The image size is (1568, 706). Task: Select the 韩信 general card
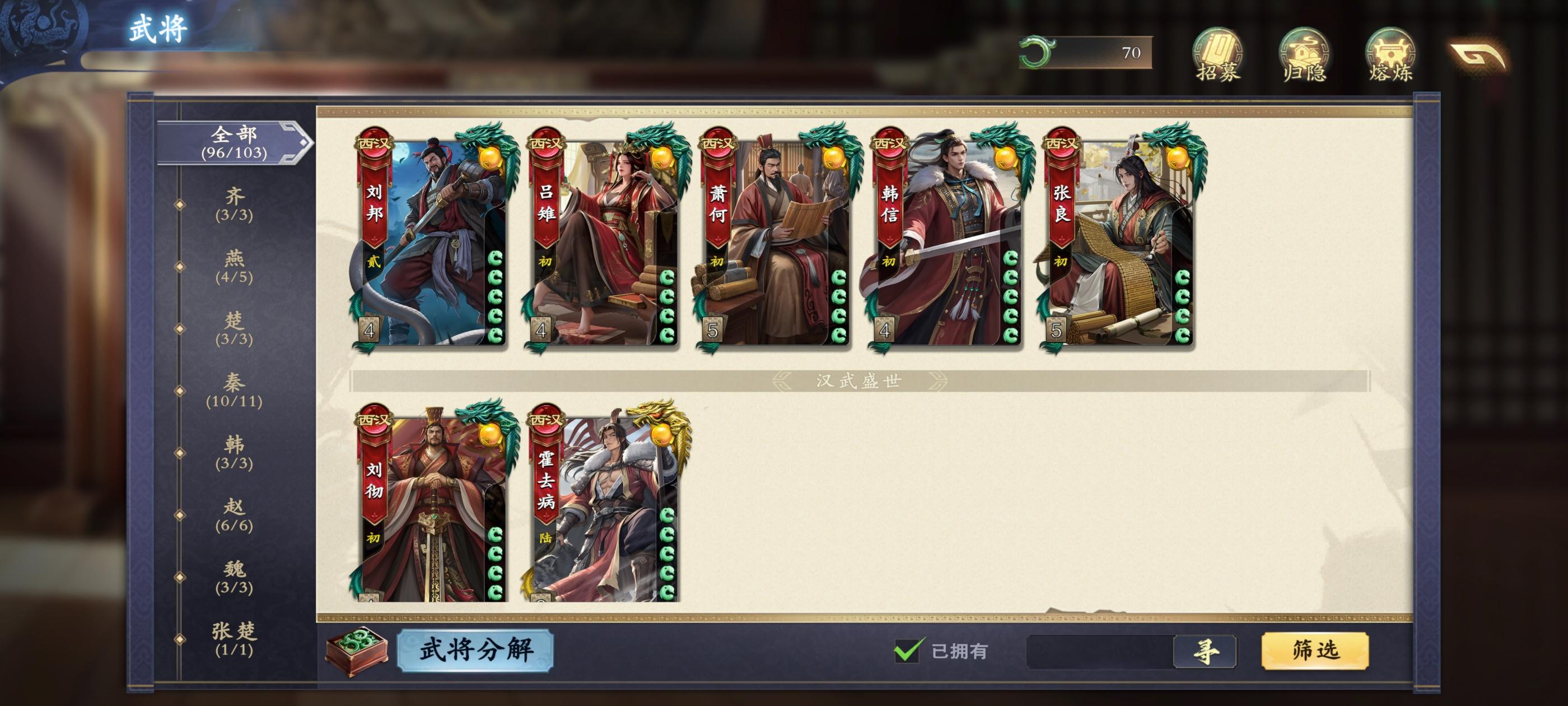[948, 238]
